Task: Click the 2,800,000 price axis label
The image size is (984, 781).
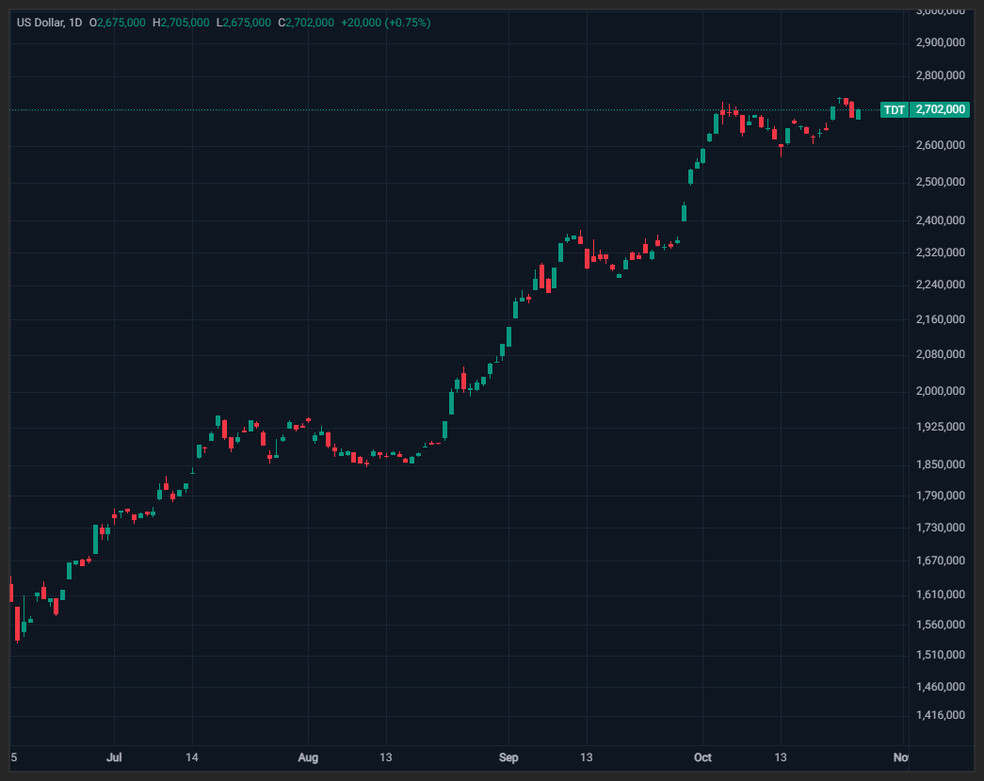Action: point(940,75)
